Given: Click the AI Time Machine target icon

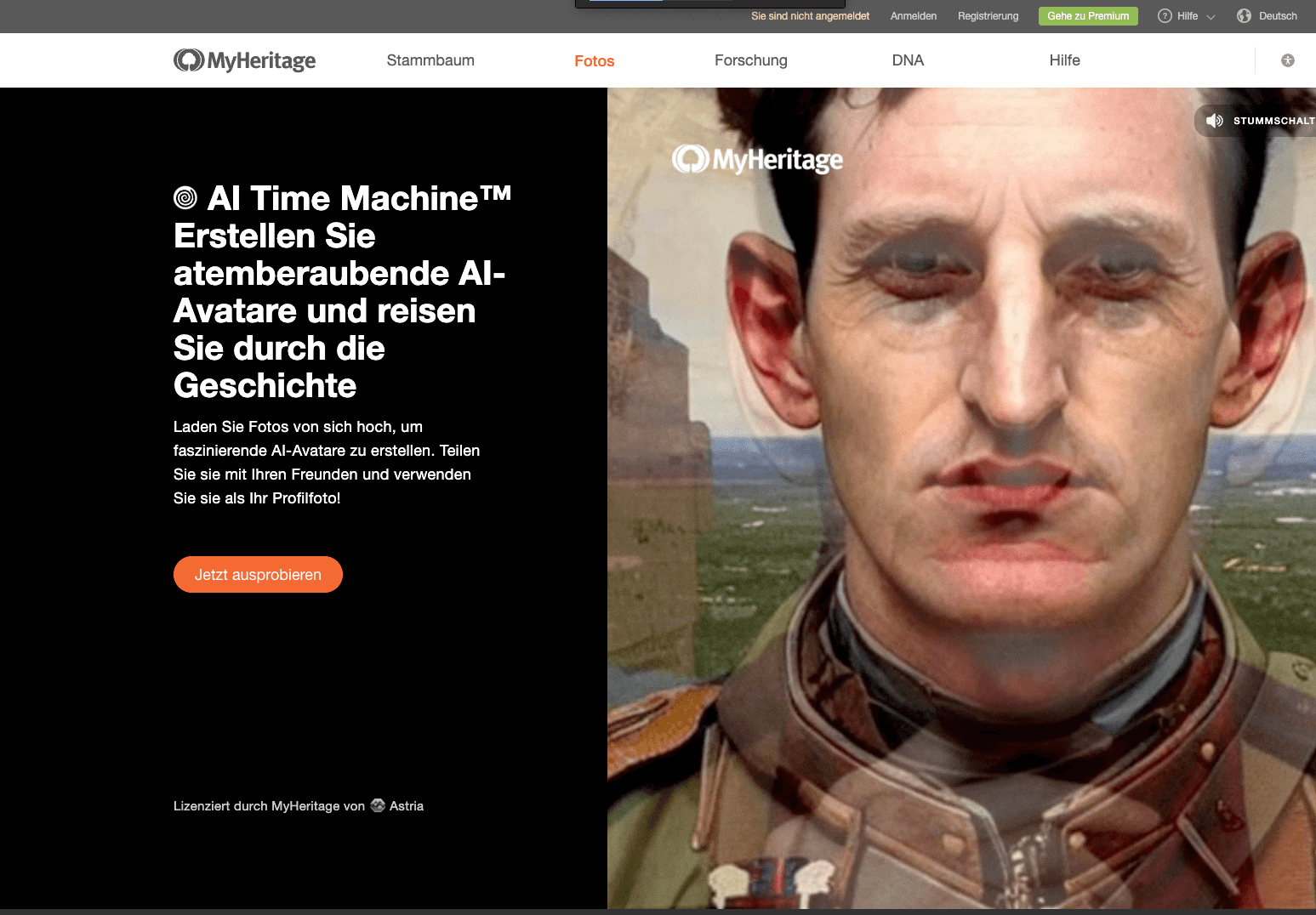Looking at the screenshot, I should [x=185, y=198].
